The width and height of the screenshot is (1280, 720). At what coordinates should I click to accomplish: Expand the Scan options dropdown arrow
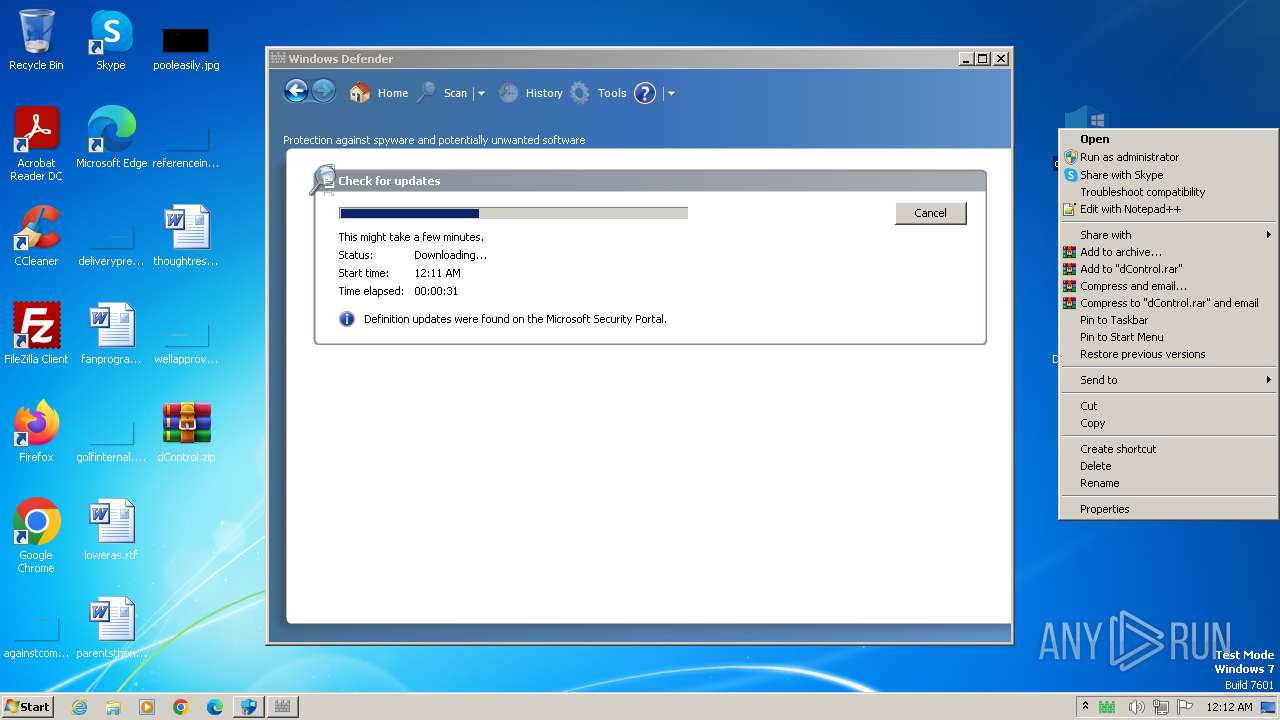click(x=481, y=93)
